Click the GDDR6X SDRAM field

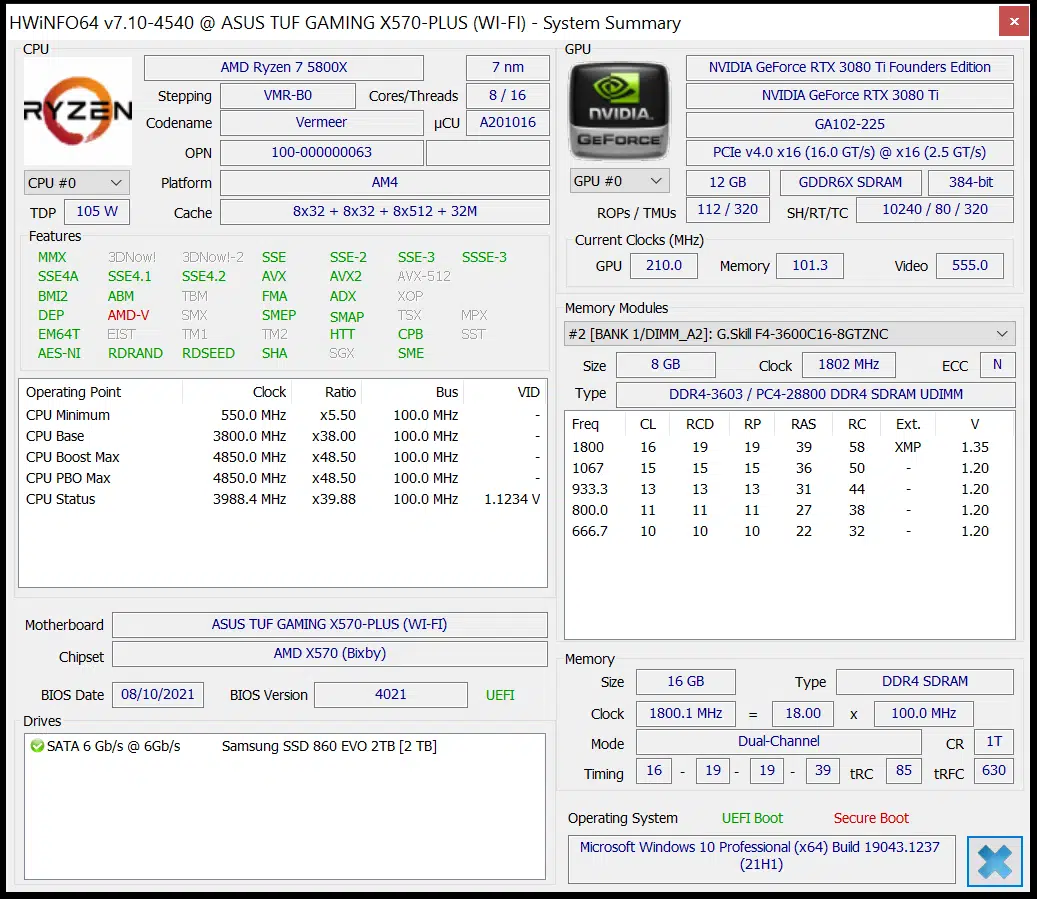coord(850,183)
